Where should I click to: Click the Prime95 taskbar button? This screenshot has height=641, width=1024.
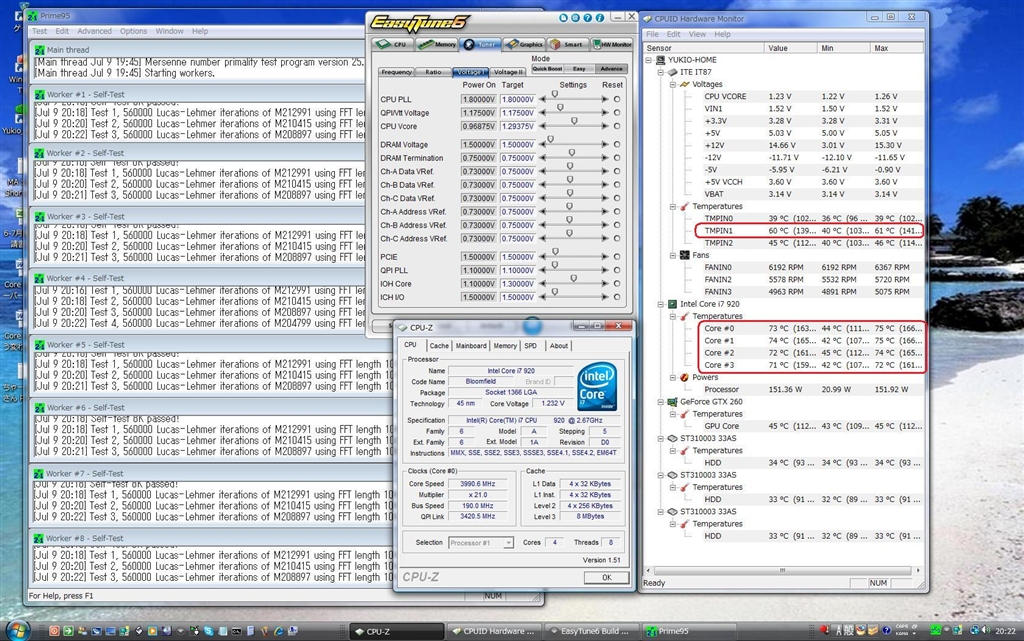coord(691,631)
